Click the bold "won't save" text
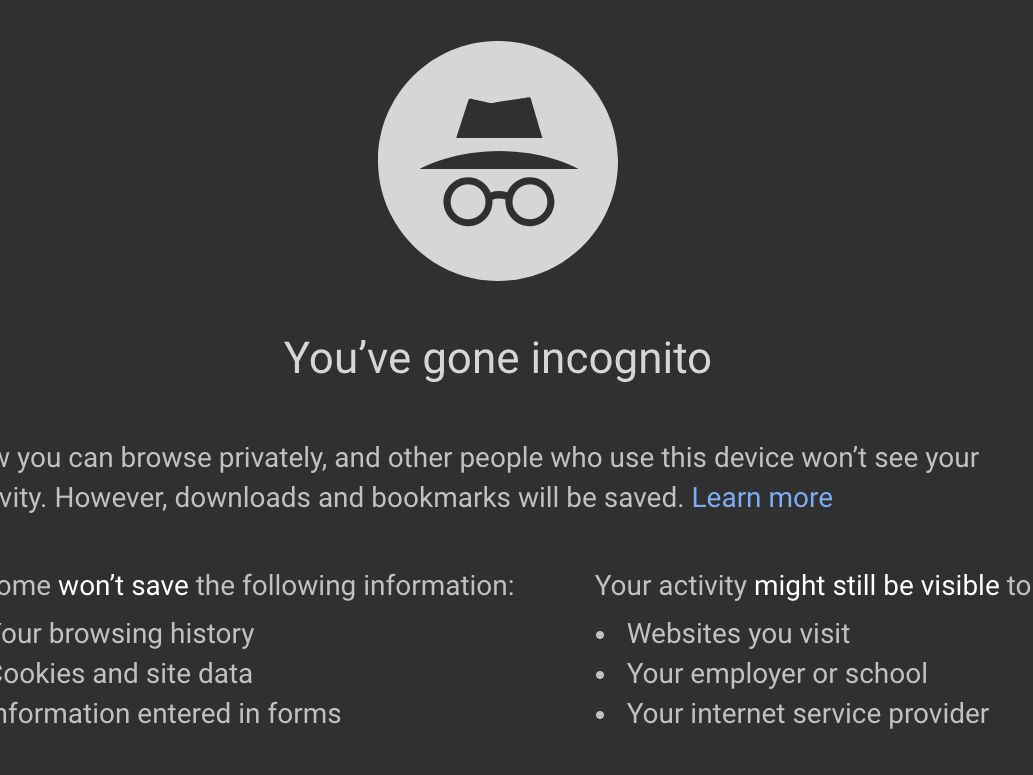Viewport: 1033px width, 775px height. point(123,586)
